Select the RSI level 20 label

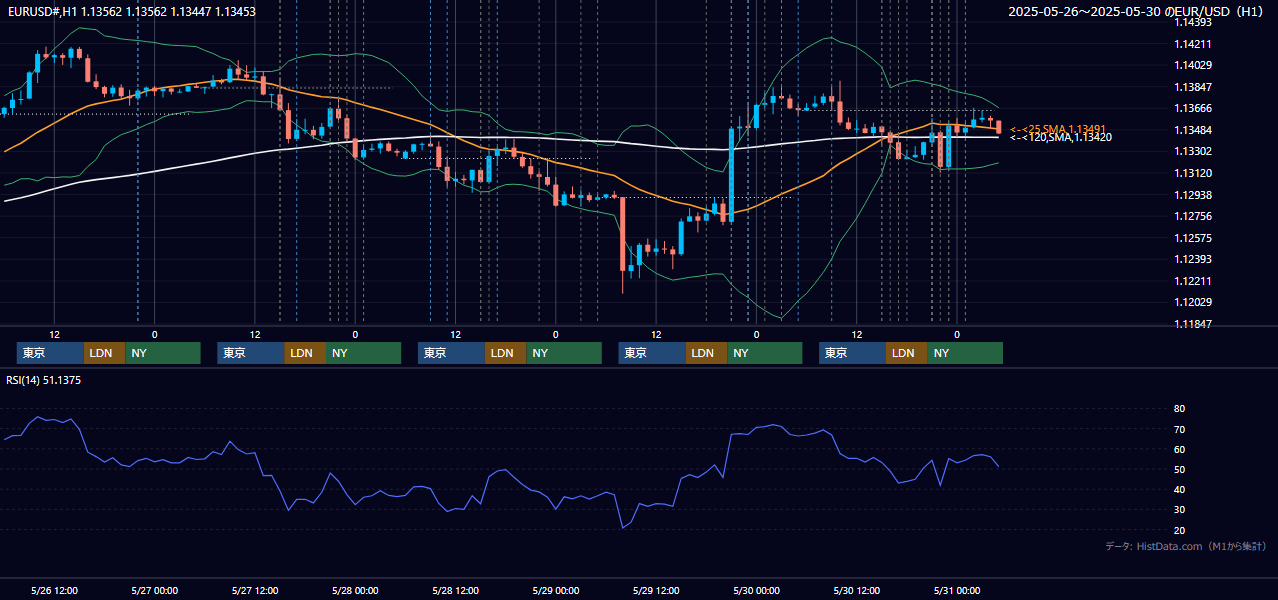pos(1179,530)
